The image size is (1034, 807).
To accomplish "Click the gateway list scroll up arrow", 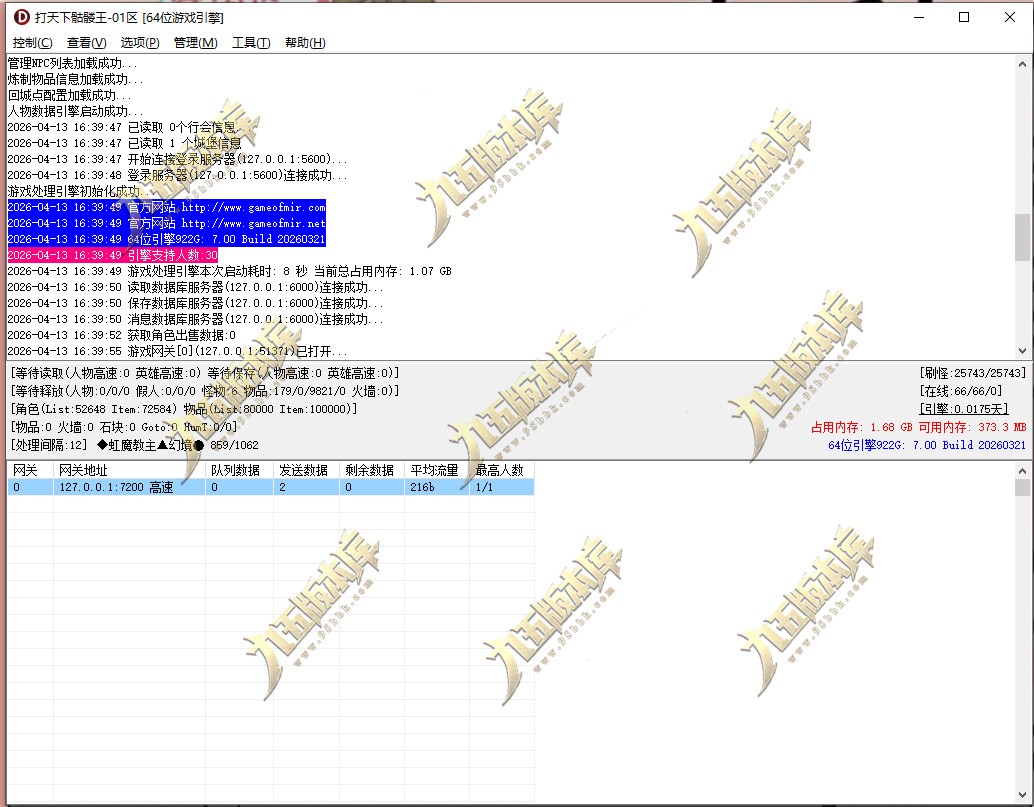I will click(x=1022, y=471).
